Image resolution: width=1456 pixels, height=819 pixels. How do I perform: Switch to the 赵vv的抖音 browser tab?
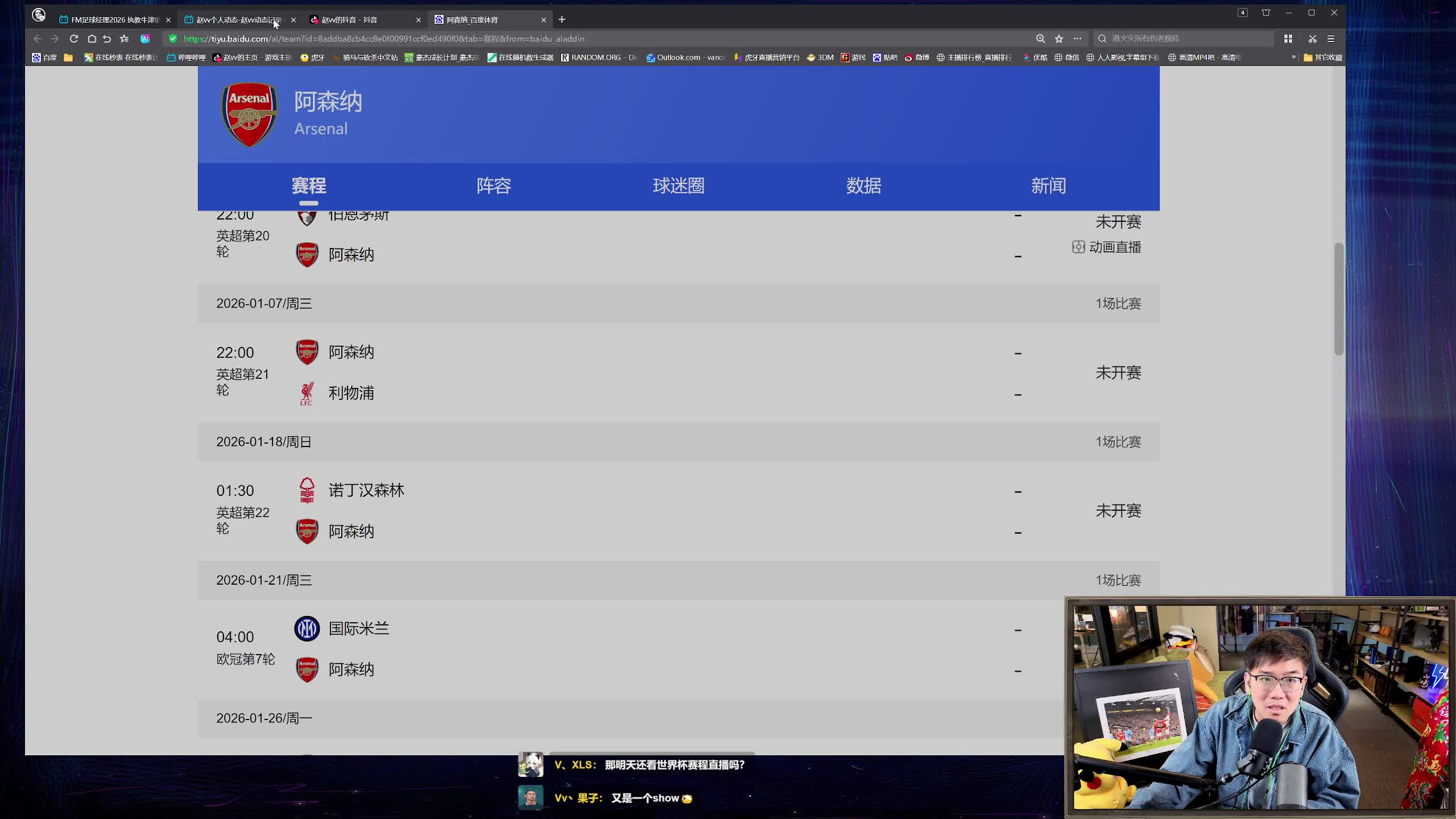(349, 20)
